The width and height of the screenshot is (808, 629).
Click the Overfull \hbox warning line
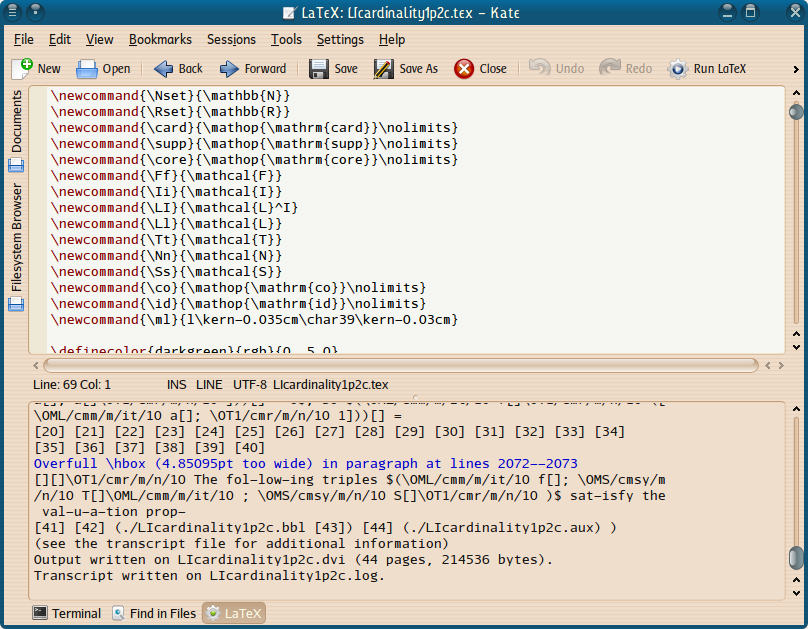(306, 464)
